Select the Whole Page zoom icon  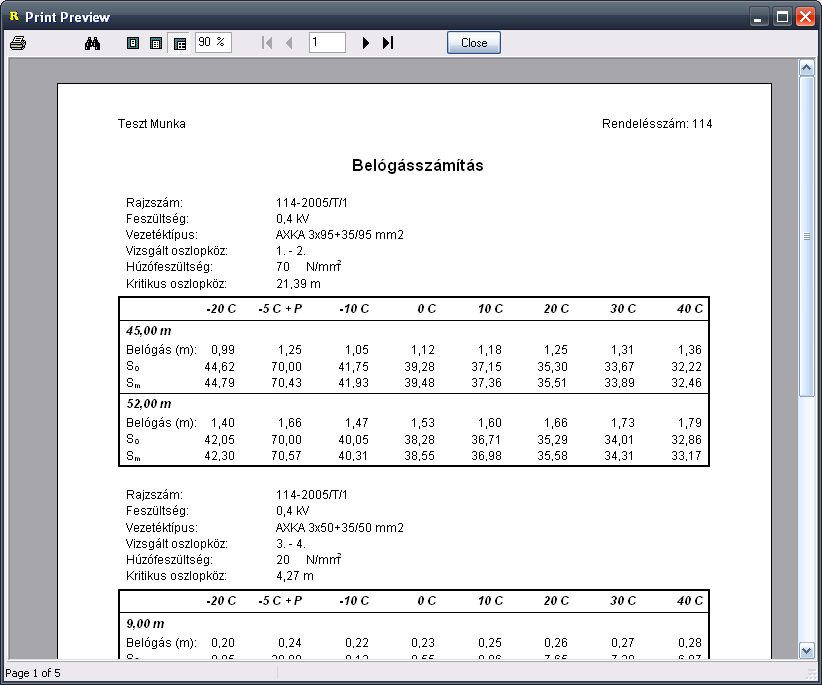(133, 43)
